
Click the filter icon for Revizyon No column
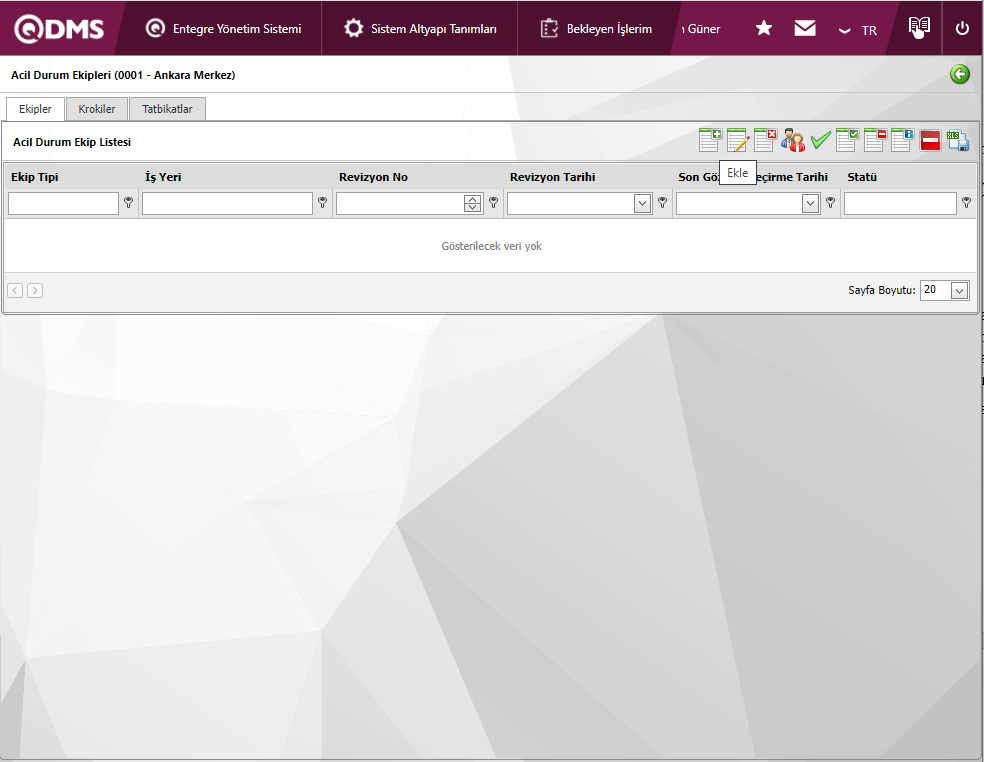click(x=494, y=203)
